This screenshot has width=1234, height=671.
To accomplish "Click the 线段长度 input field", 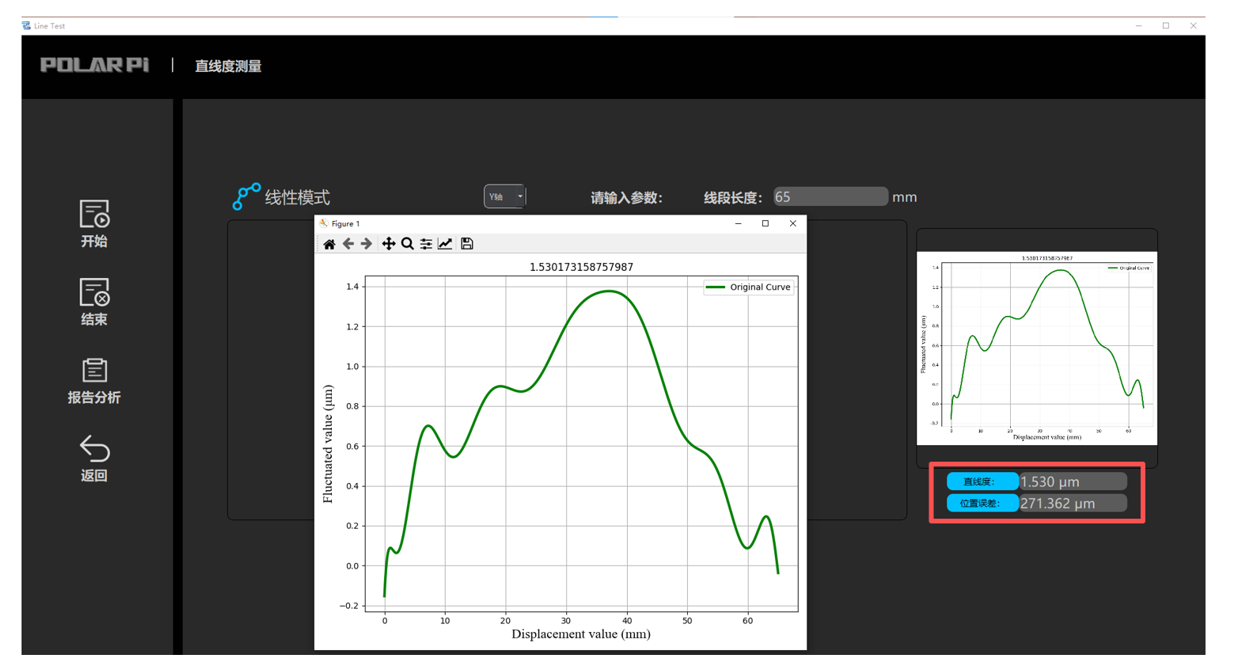I will coord(830,197).
